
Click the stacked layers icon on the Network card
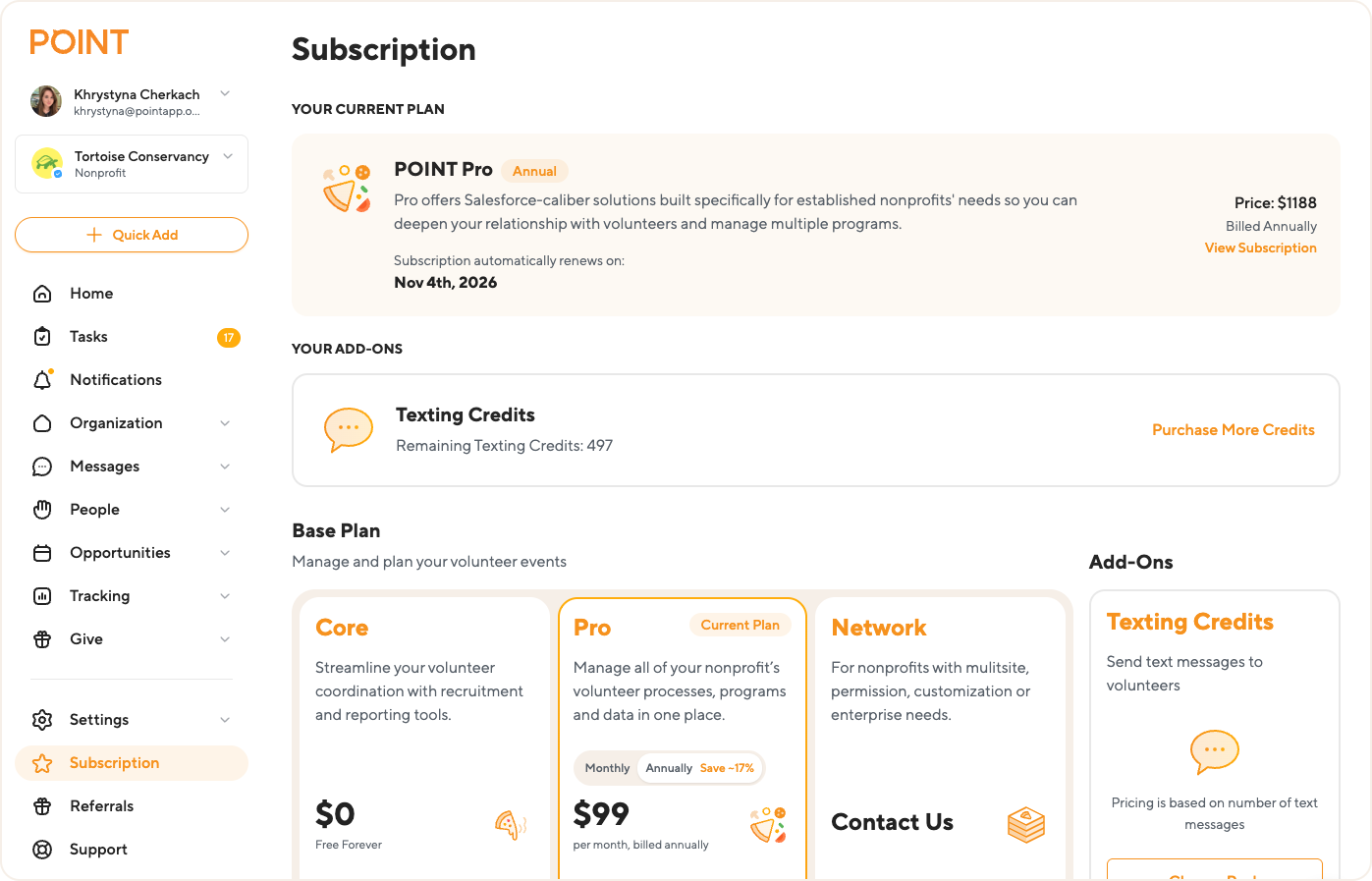(1026, 825)
